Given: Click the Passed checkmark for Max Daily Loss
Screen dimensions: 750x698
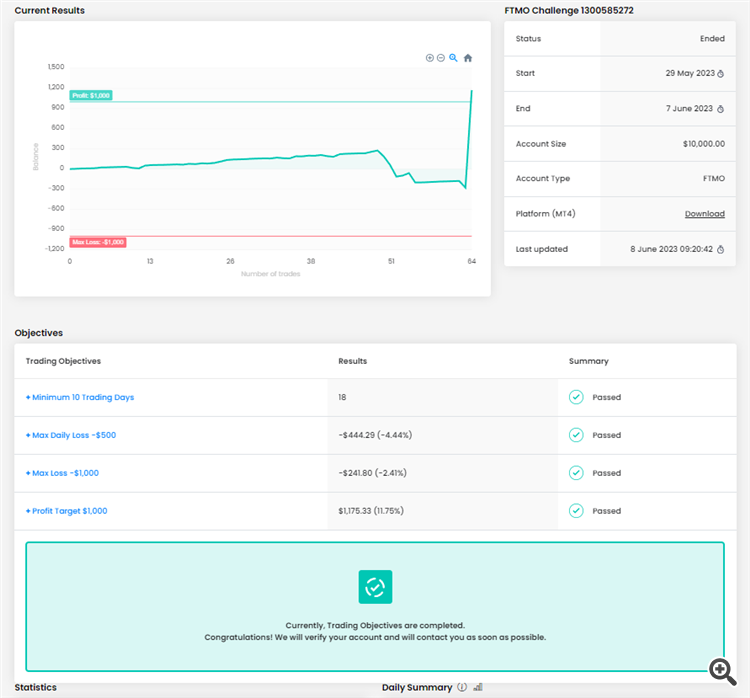Looking at the screenshot, I should 576,435.
